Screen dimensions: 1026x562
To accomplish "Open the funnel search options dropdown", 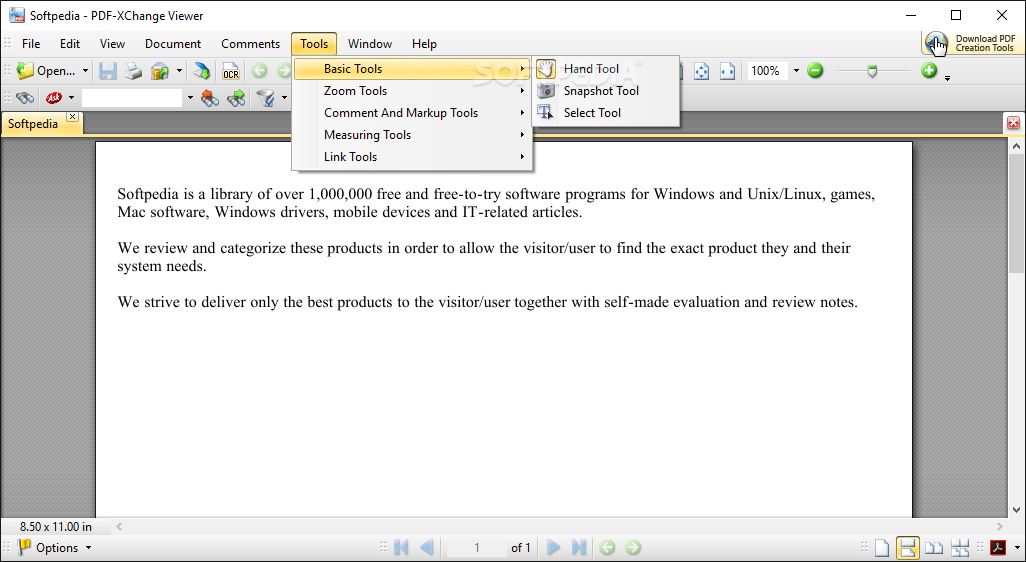I will click(x=284, y=98).
